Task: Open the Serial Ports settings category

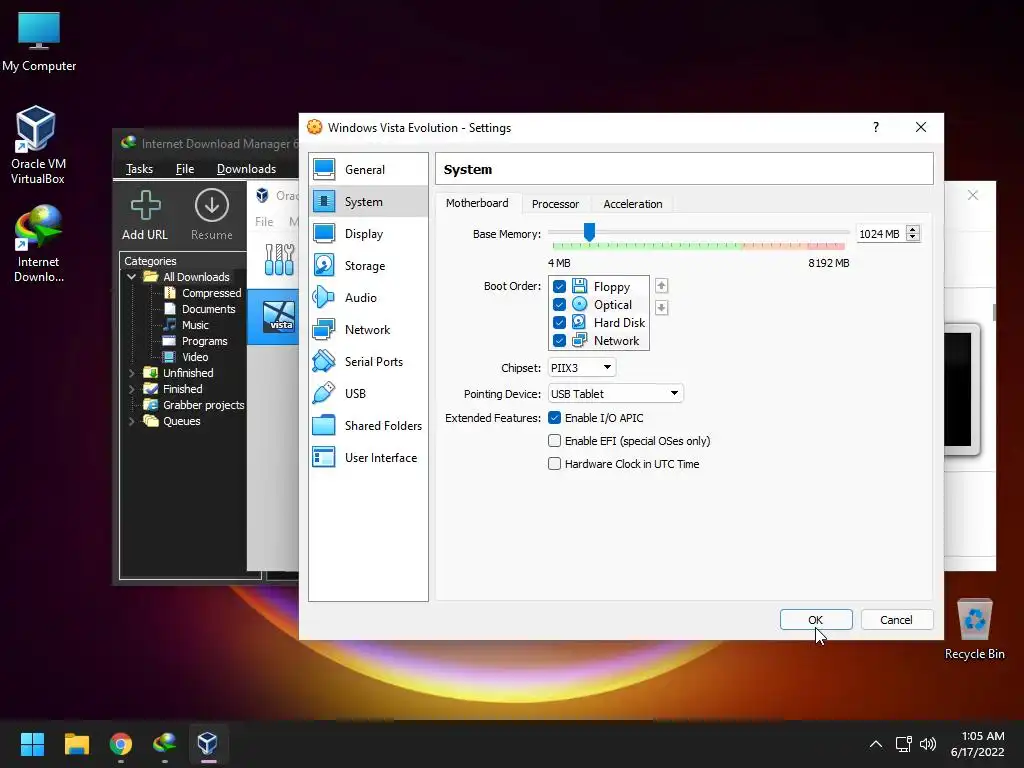Action: 368,362
